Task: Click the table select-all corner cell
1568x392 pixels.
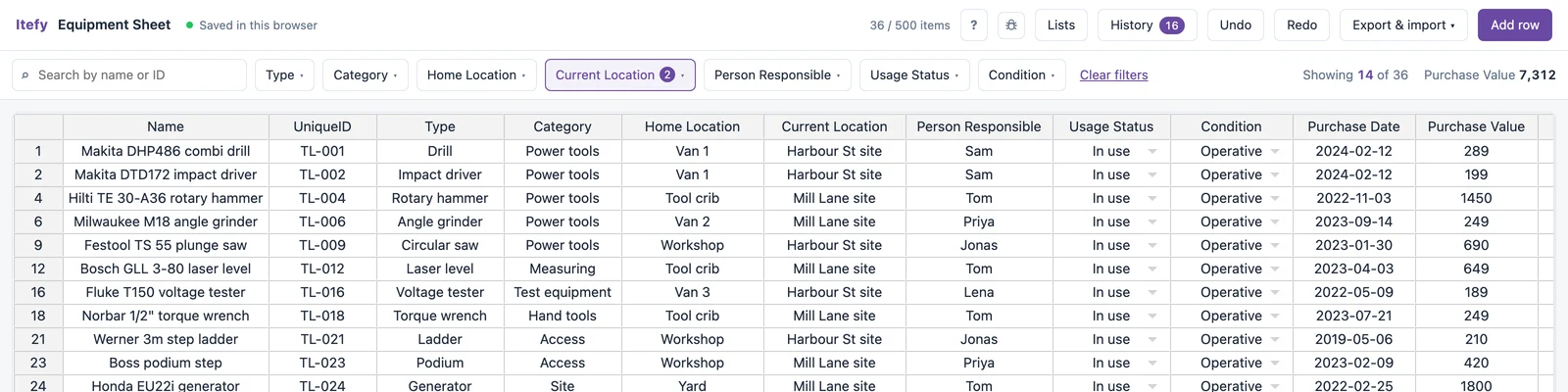Action: (x=38, y=126)
